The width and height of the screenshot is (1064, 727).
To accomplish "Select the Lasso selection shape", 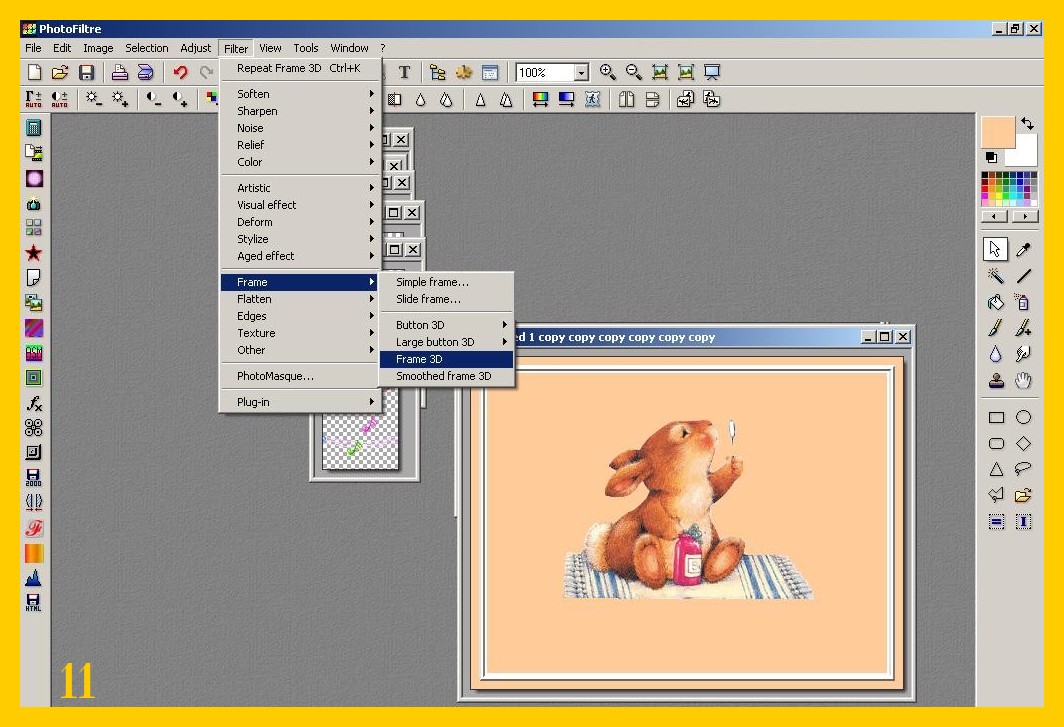I will pyautogui.click(x=1023, y=468).
